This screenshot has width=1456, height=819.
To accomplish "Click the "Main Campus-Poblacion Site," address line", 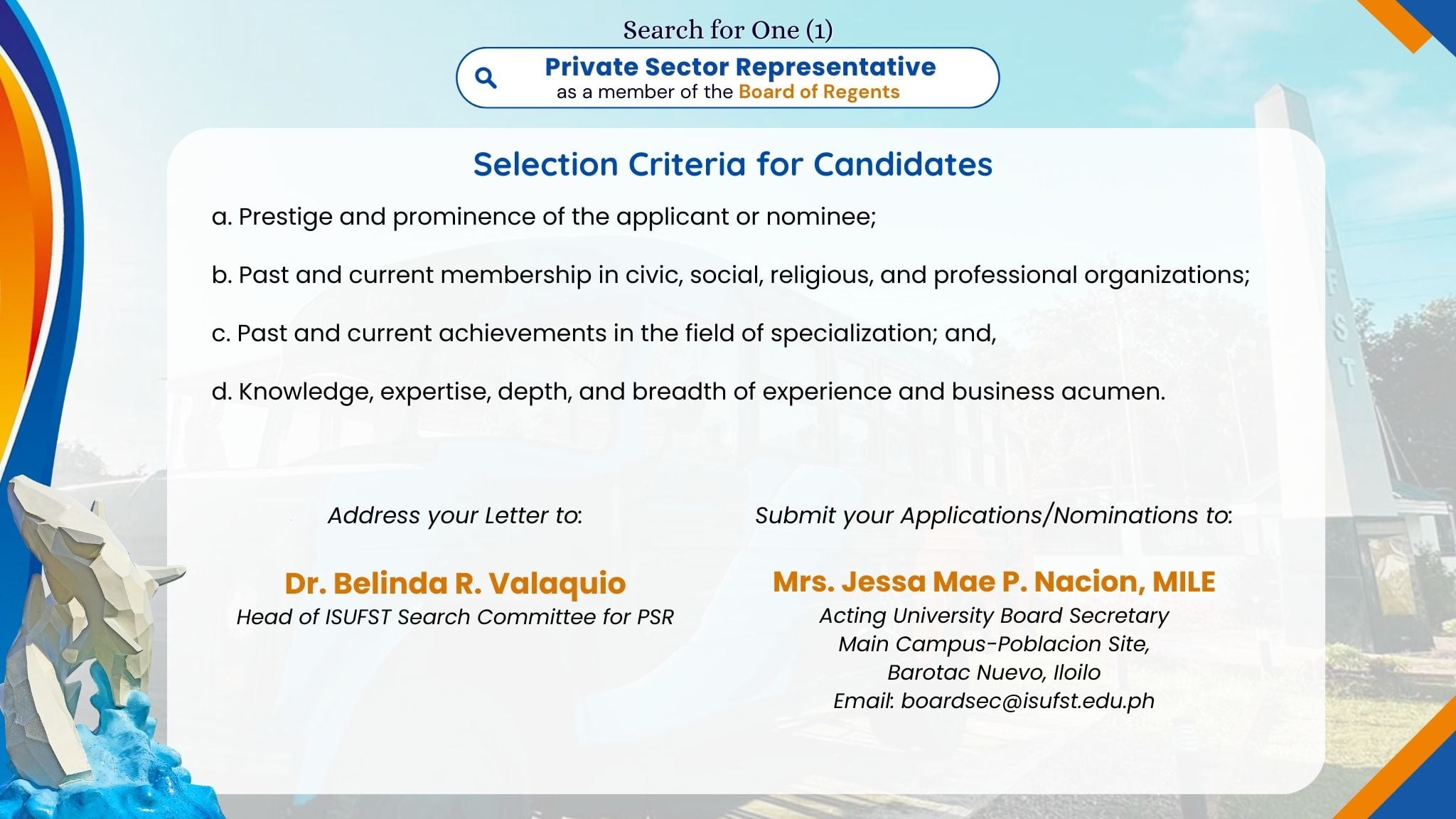I will (x=994, y=644).
